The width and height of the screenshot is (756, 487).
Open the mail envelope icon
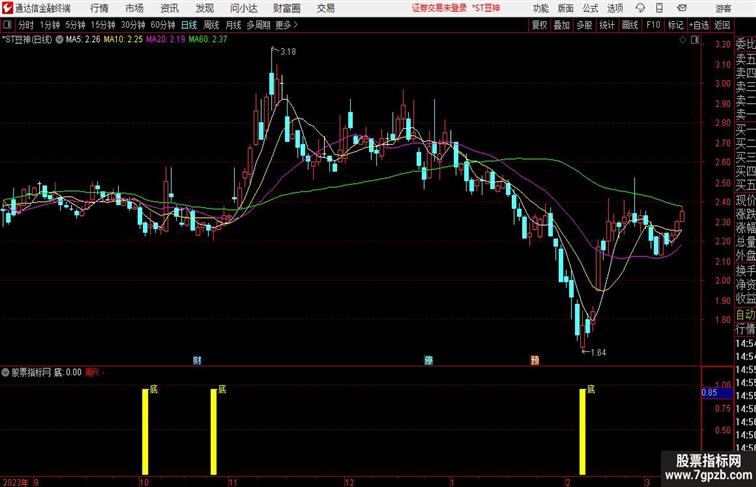pyautogui.click(x=682, y=8)
